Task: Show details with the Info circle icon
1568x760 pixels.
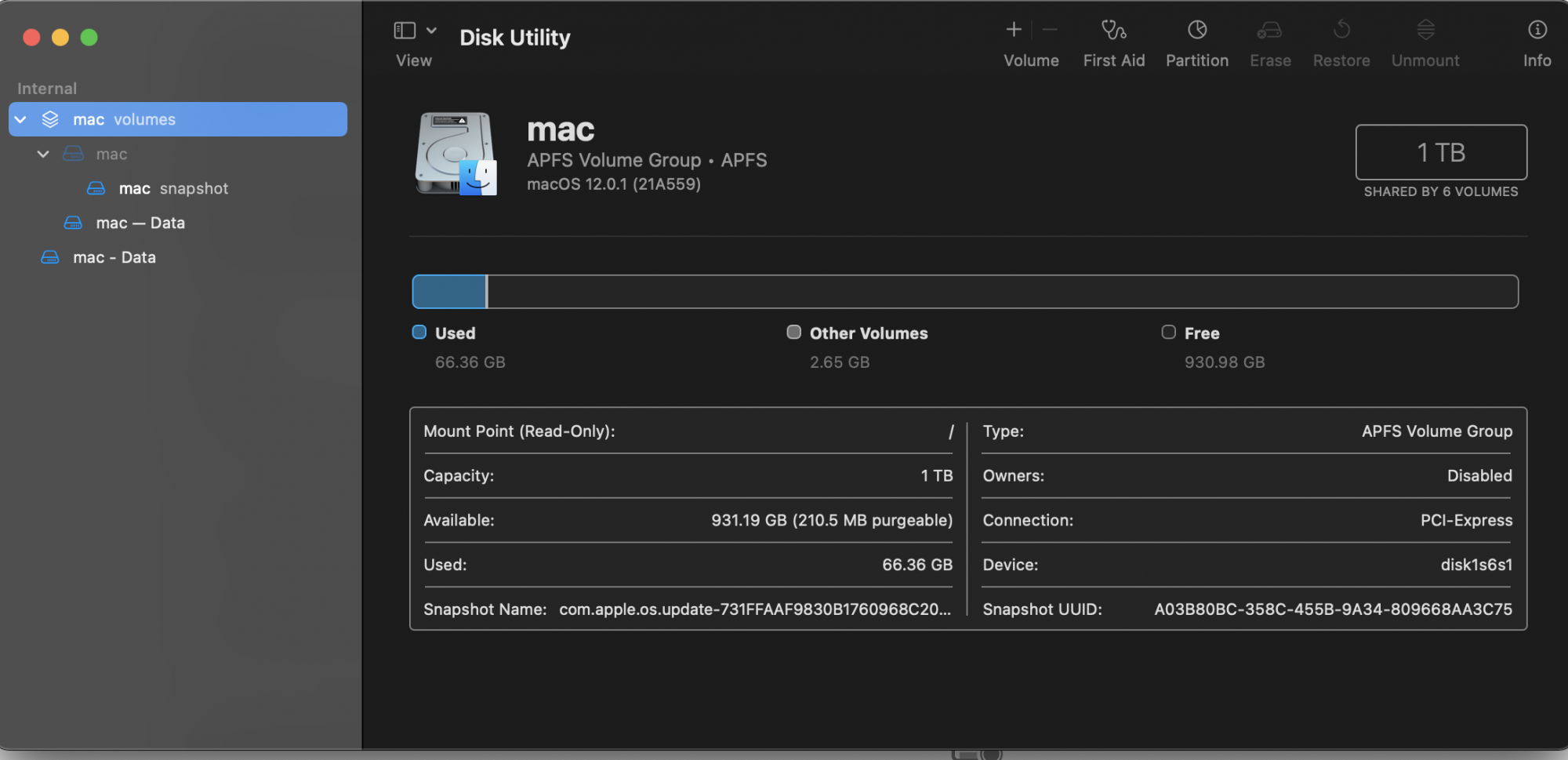Action: pyautogui.click(x=1537, y=30)
